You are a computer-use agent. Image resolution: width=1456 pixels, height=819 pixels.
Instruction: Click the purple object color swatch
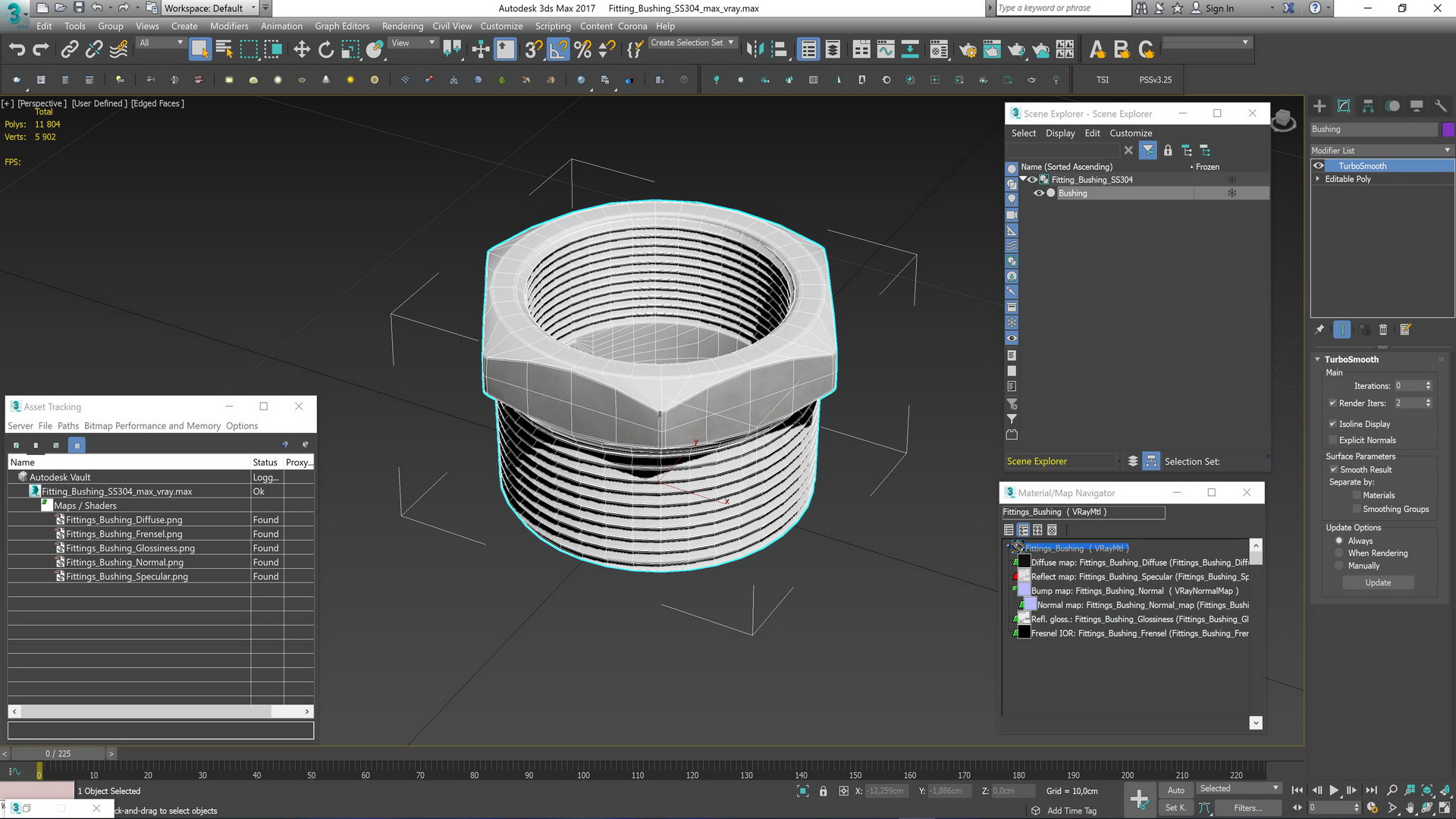[x=1448, y=130]
